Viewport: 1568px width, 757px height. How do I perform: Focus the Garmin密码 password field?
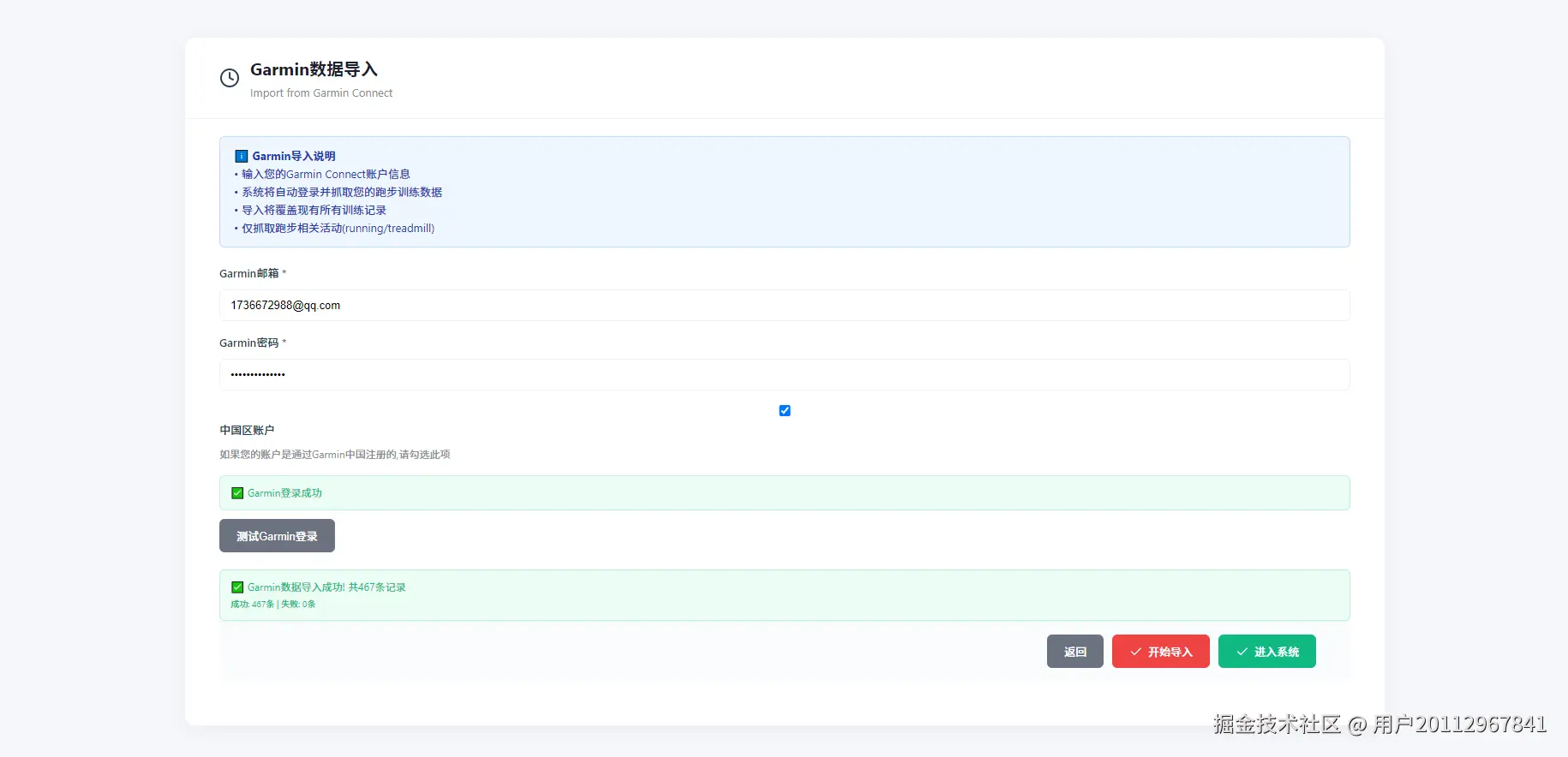785,375
